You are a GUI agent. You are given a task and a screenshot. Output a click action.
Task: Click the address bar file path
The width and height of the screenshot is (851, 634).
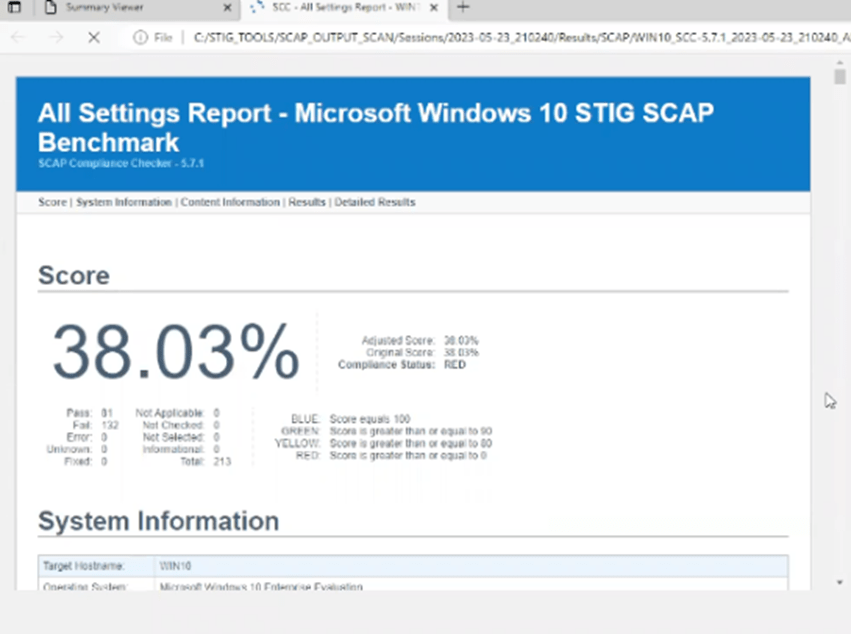[500, 37]
